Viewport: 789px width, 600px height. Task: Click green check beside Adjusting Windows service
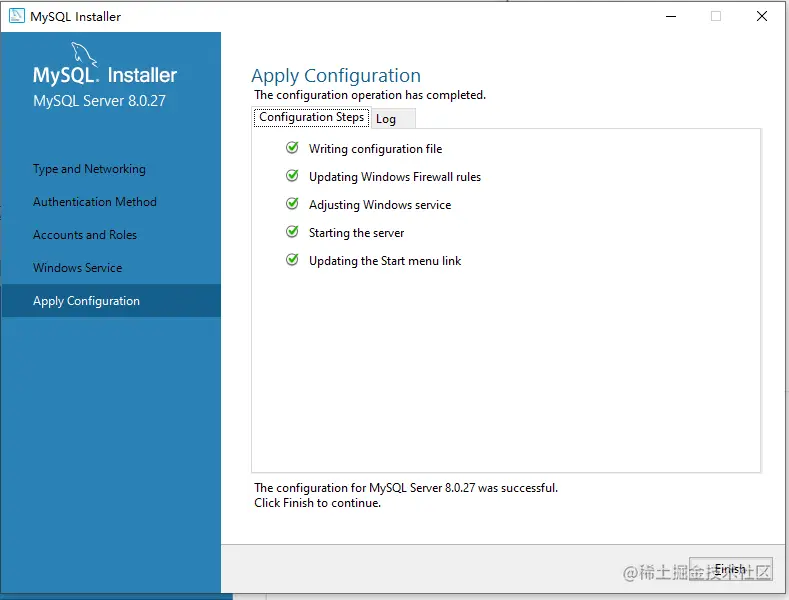pos(292,204)
